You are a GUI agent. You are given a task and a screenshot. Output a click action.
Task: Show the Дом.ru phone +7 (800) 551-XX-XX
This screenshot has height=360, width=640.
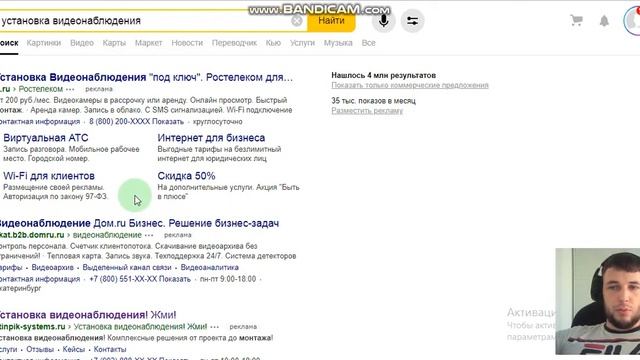(x=140, y=279)
